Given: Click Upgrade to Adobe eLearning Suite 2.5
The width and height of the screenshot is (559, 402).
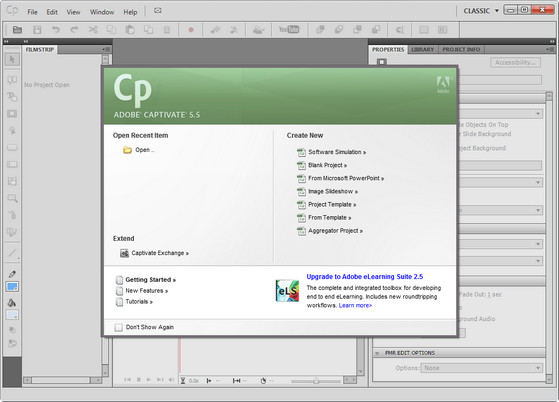Looking at the screenshot, I should (365, 277).
